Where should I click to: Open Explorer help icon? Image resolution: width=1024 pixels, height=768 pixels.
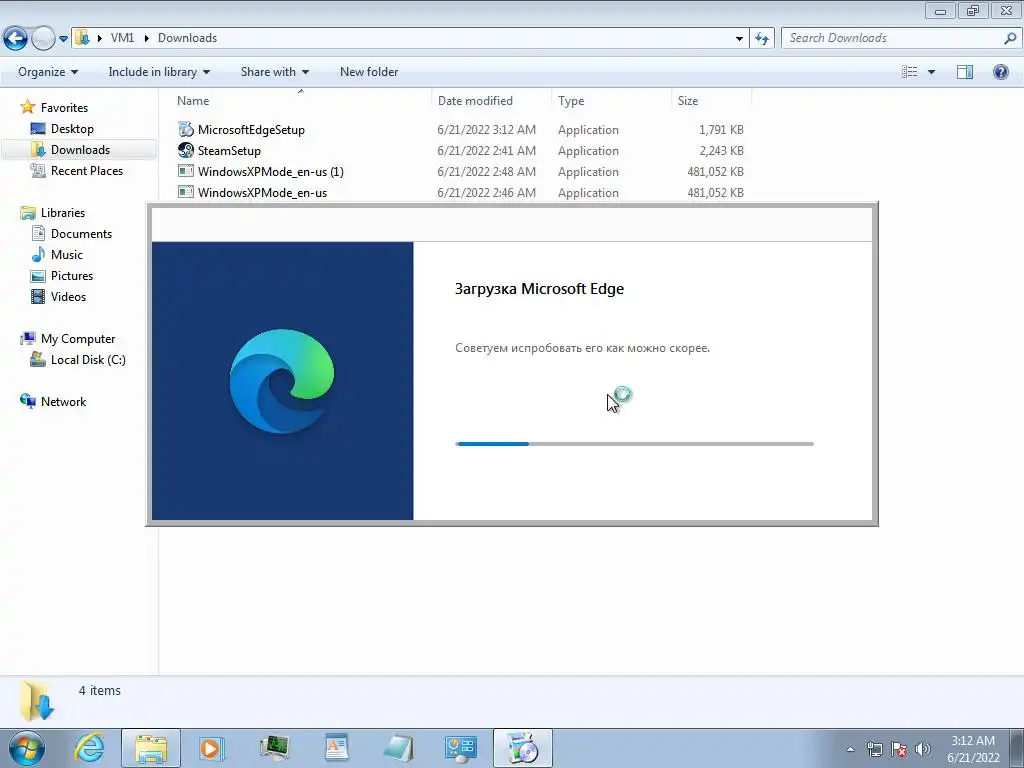[x=1000, y=72]
